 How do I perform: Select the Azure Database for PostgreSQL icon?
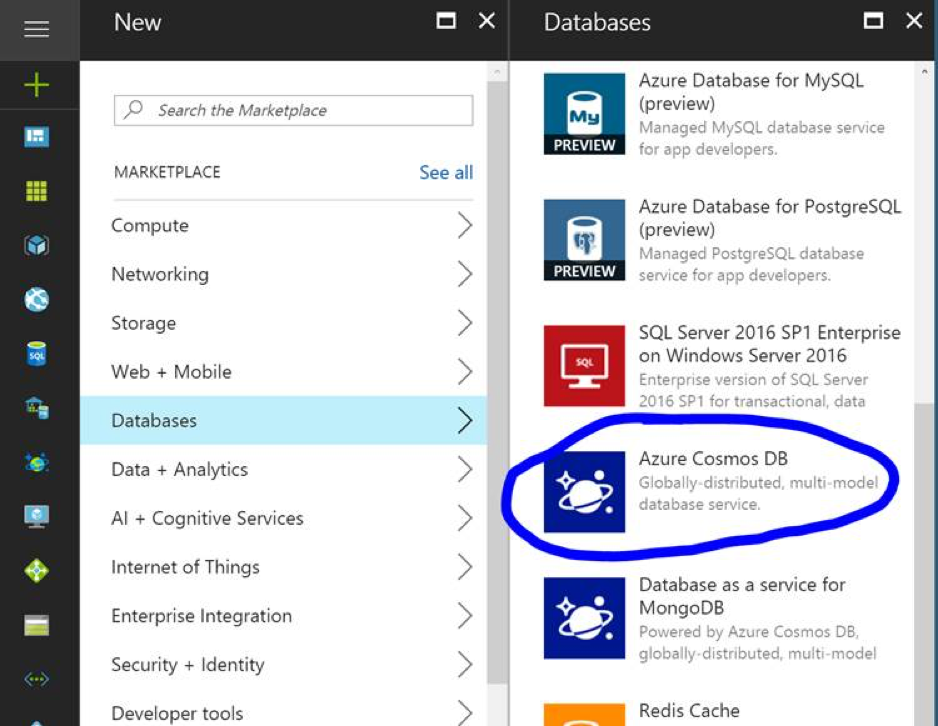tap(584, 240)
